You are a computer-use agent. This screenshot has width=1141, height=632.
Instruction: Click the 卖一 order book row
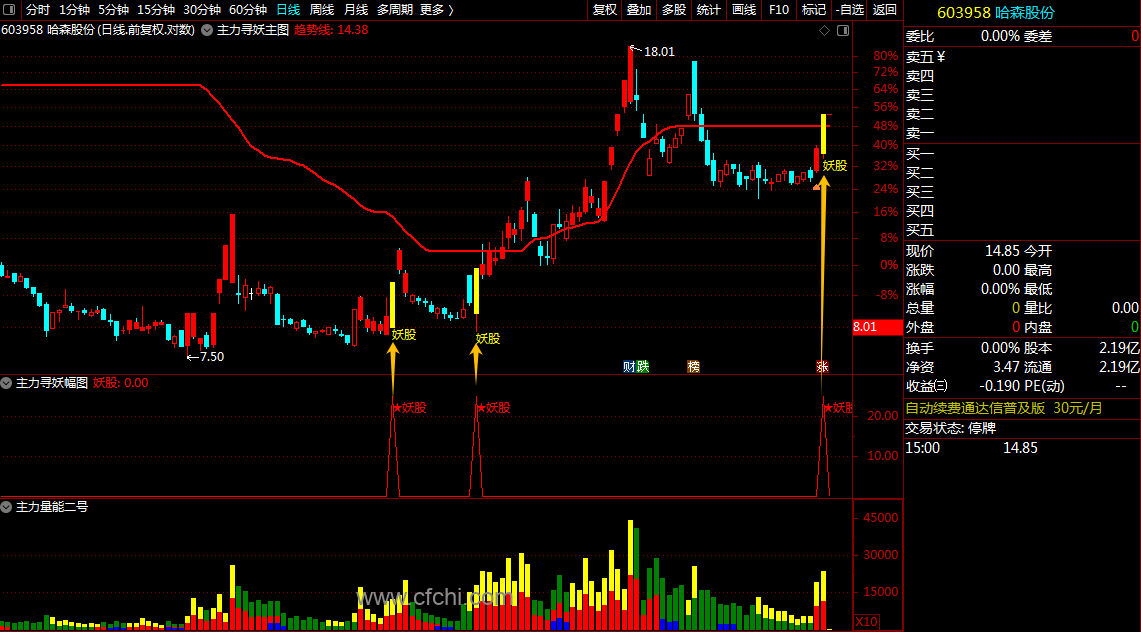[x=1022, y=134]
